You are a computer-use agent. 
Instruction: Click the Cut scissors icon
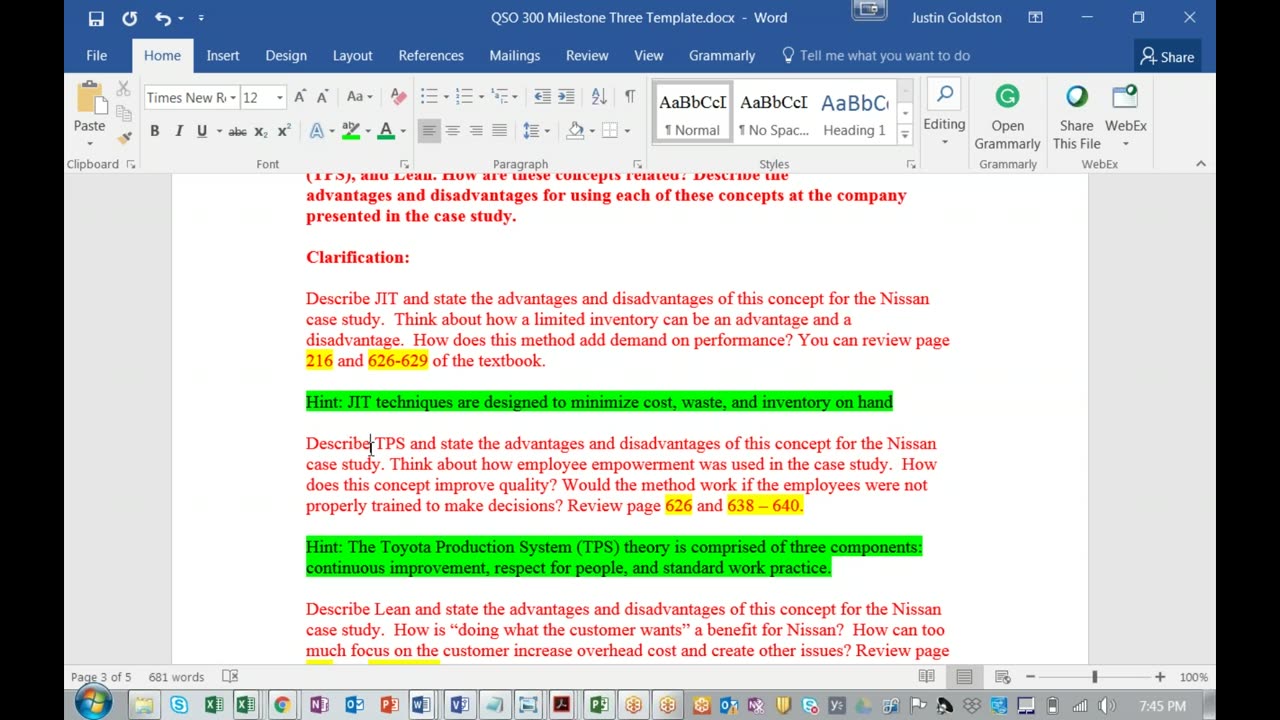[123, 89]
